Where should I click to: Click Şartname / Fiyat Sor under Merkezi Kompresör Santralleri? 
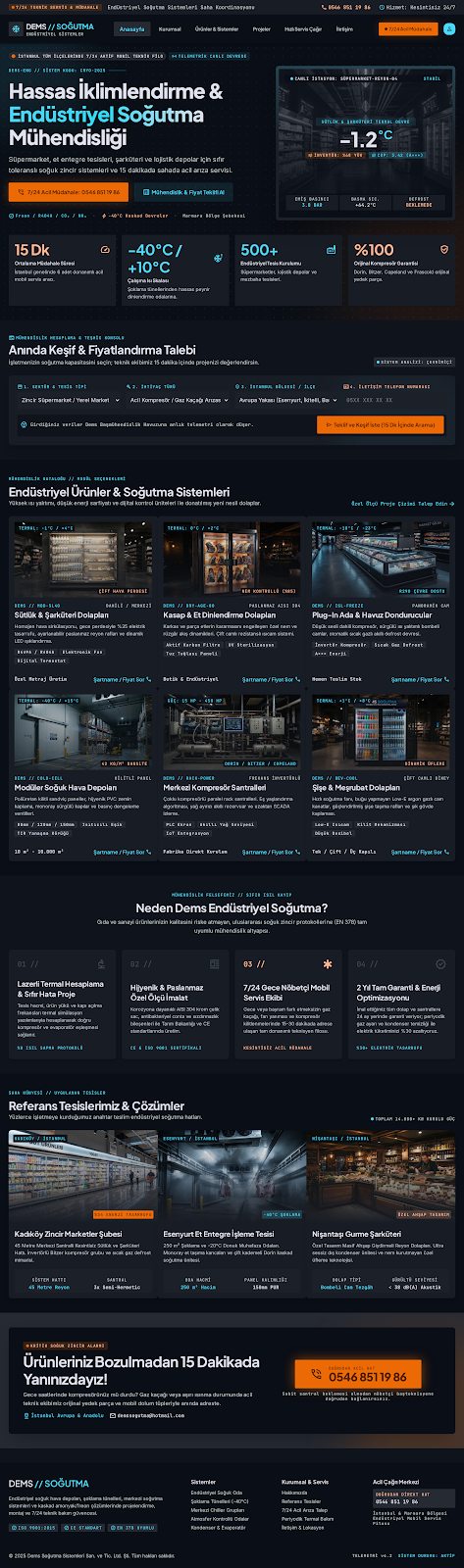point(272,852)
